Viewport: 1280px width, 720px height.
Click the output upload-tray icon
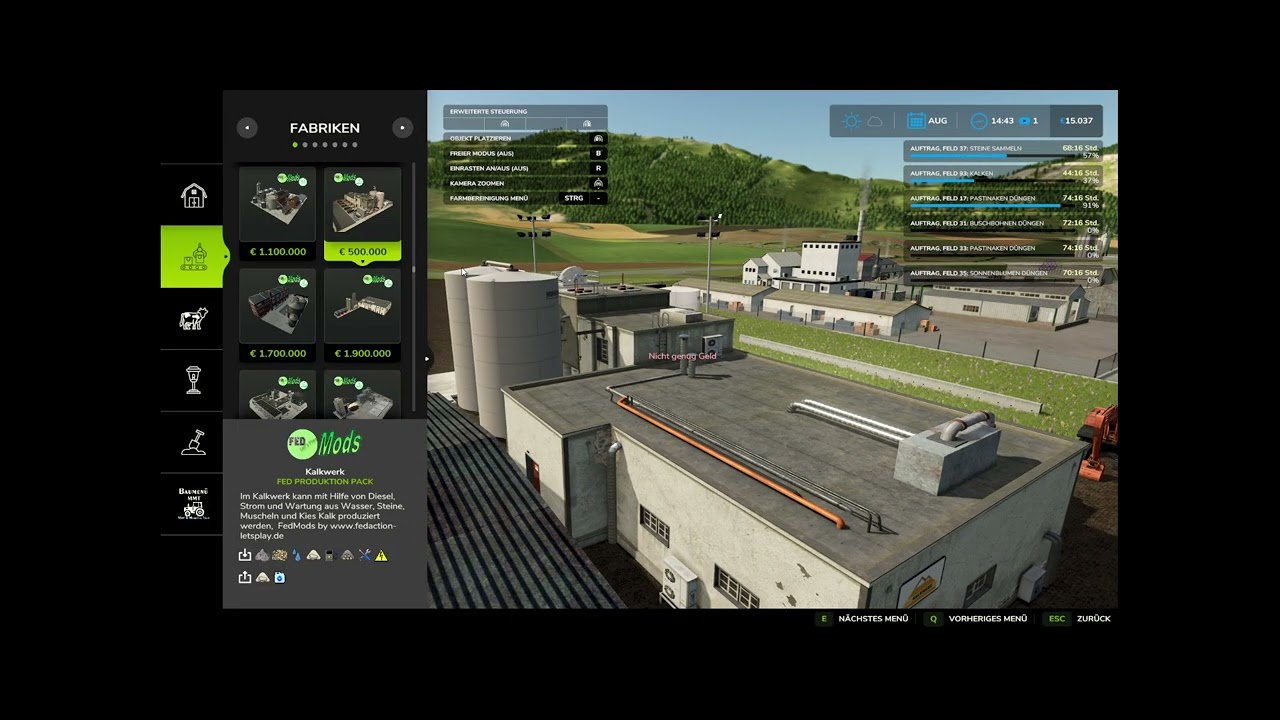[x=245, y=577]
